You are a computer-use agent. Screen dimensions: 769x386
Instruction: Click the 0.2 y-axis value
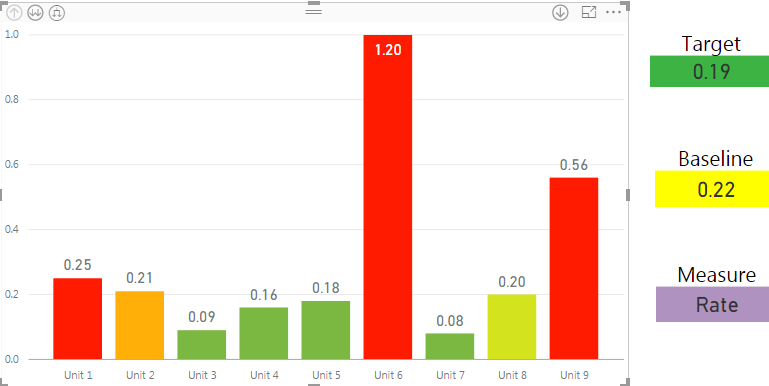click(12, 294)
